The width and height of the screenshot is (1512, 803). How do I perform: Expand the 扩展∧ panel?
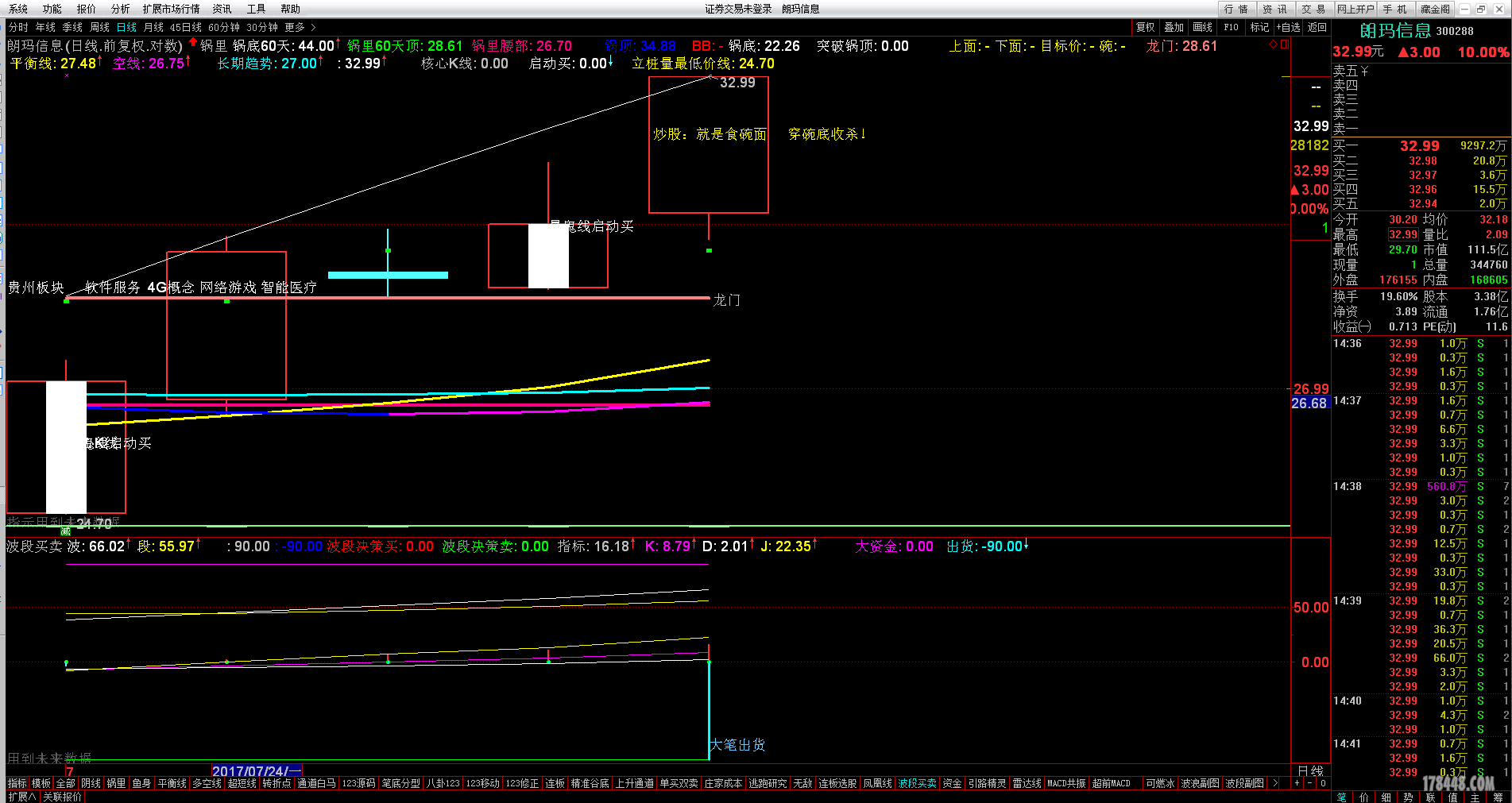pos(21,797)
